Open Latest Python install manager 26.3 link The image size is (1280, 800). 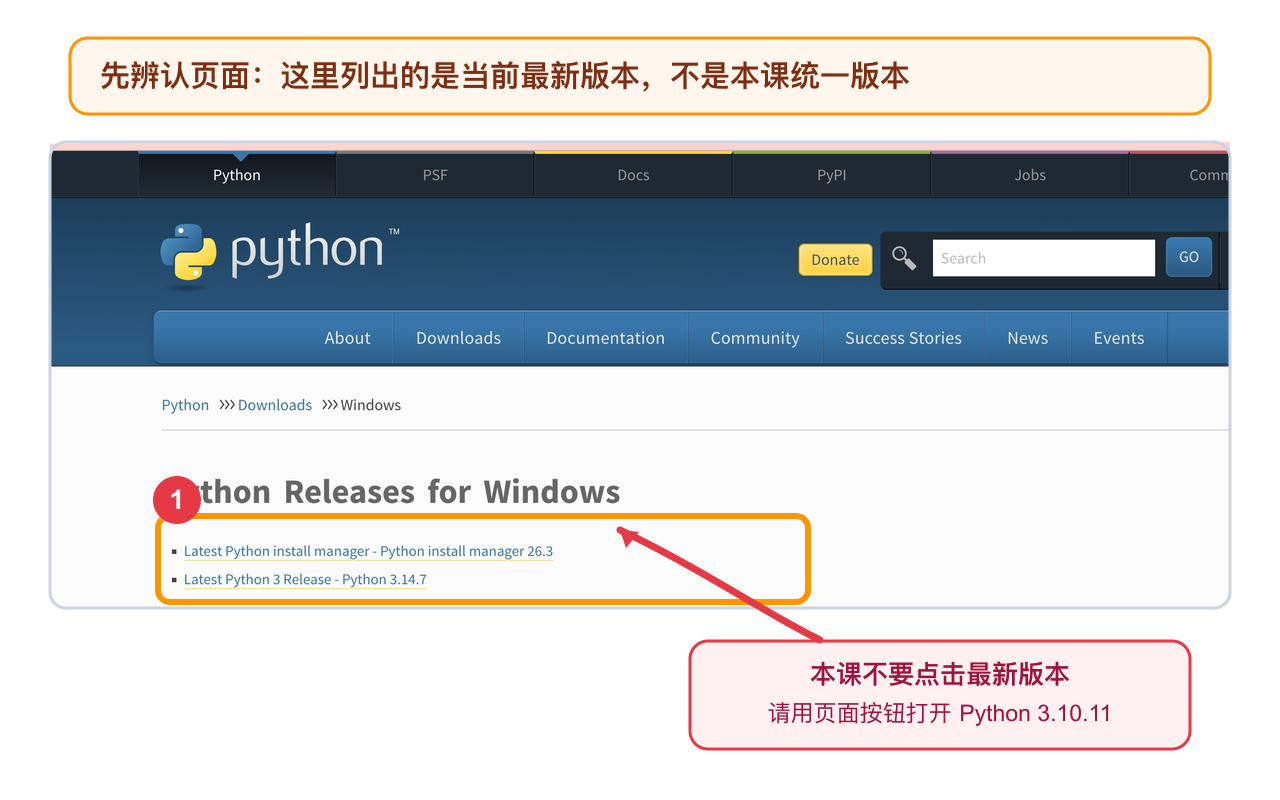click(x=368, y=551)
